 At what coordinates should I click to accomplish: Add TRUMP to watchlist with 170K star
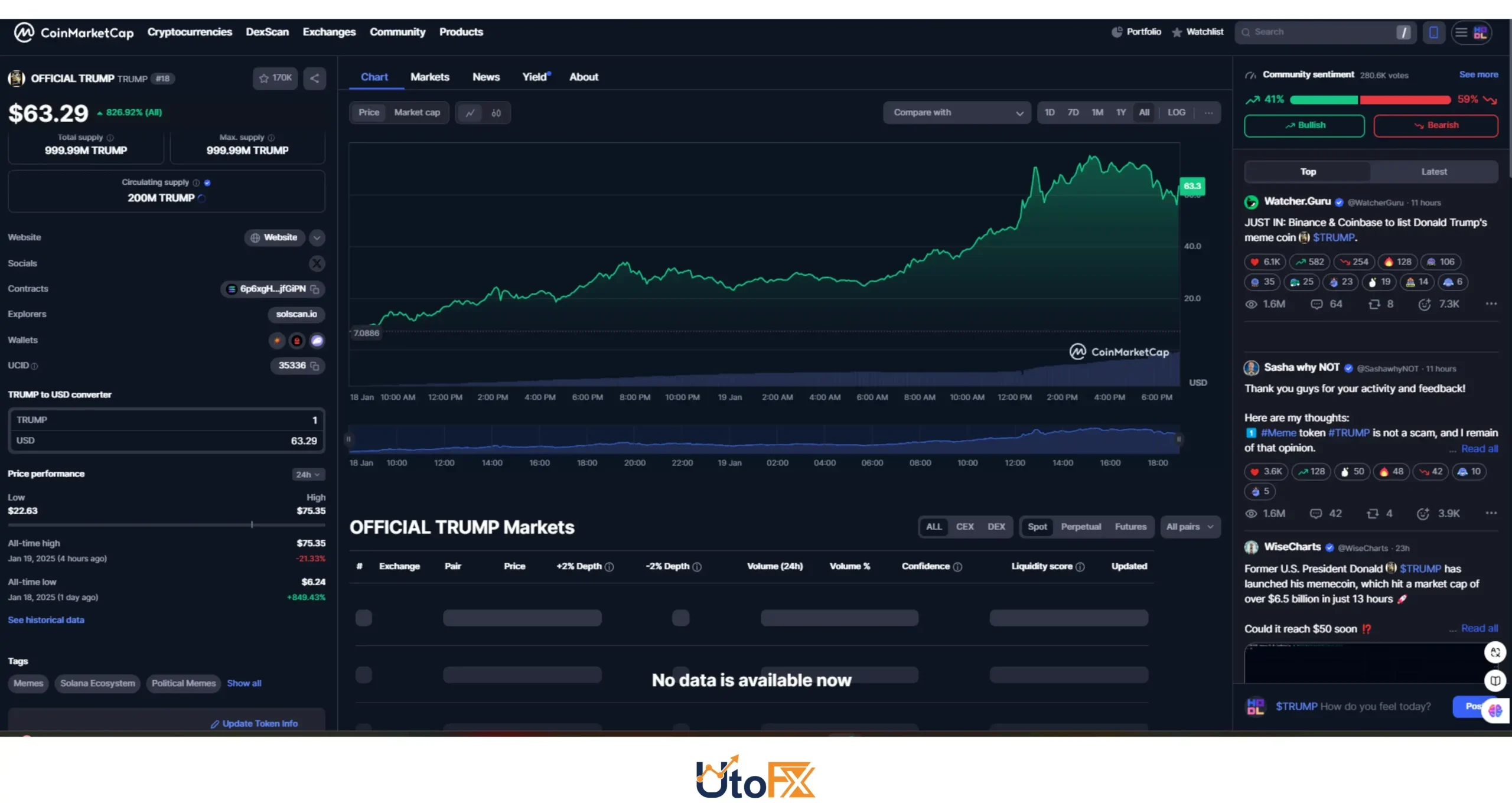click(275, 78)
